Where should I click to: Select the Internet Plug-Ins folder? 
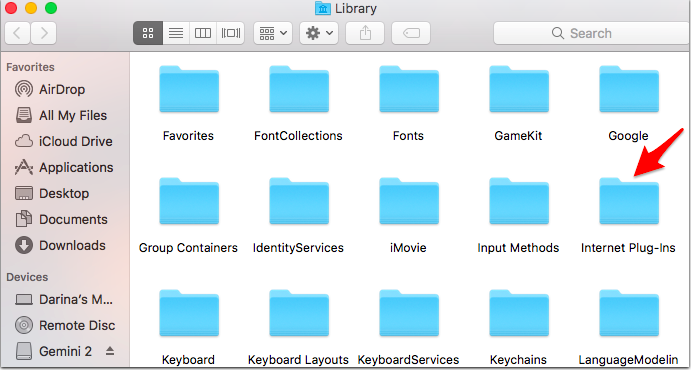click(x=628, y=201)
